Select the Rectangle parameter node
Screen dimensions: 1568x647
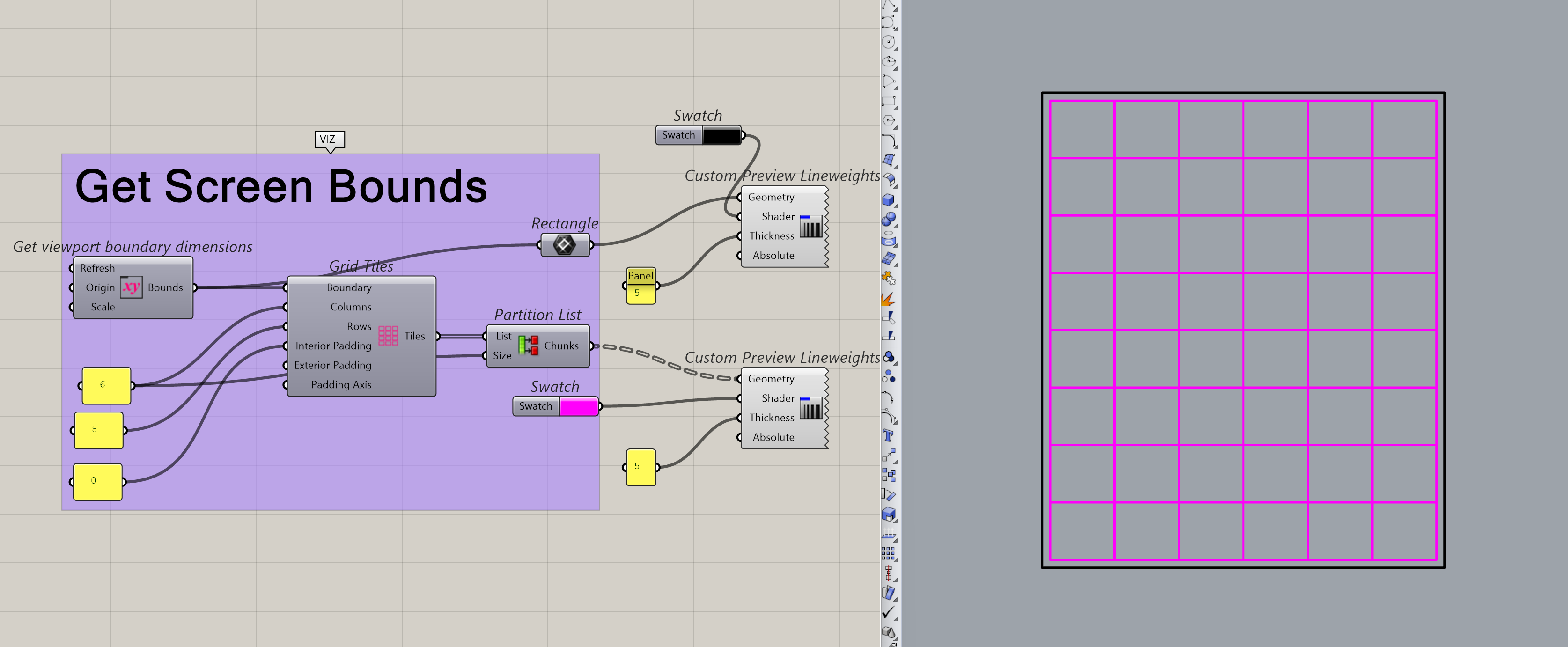[x=564, y=245]
